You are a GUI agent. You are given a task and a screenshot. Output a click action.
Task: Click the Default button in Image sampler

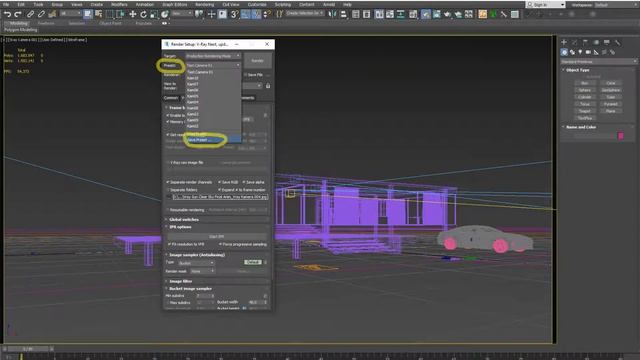click(x=253, y=262)
